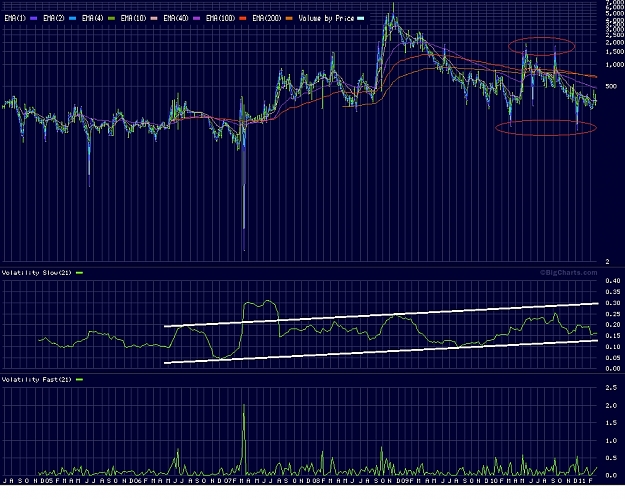This screenshot has height=499, width=625.
Task: Click the 0.30 Volatility Slow axis value
Action: [613, 303]
